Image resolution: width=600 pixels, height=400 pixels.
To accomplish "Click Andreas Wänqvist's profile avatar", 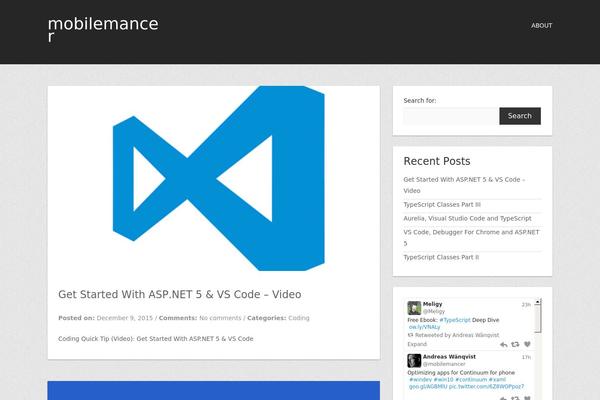I will point(413,360).
